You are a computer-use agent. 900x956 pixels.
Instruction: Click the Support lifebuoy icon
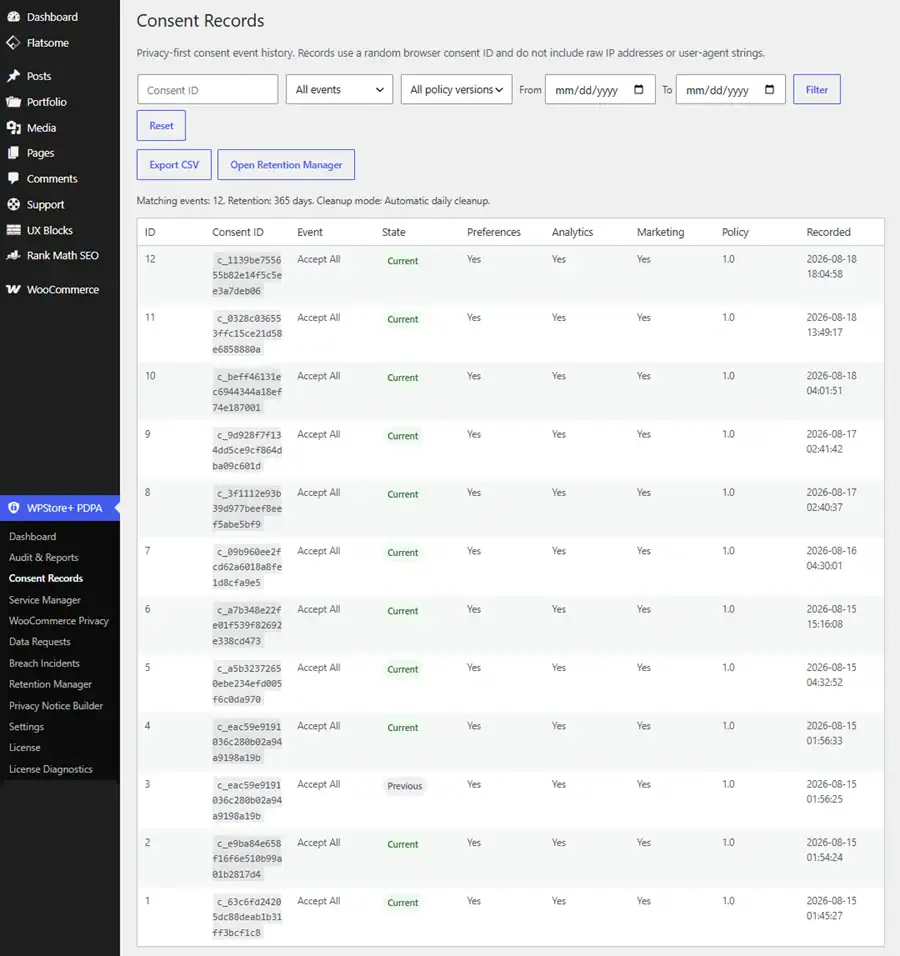click(13, 204)
